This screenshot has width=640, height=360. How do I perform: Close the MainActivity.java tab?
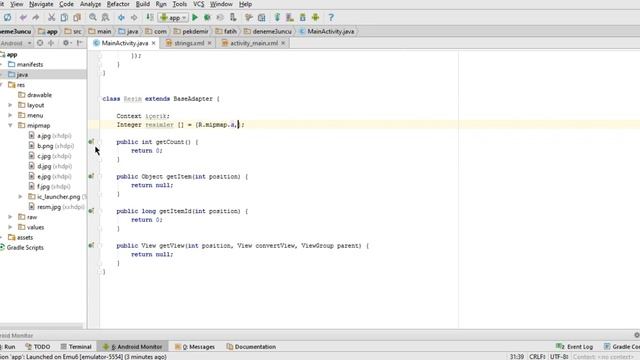[153, 43]
